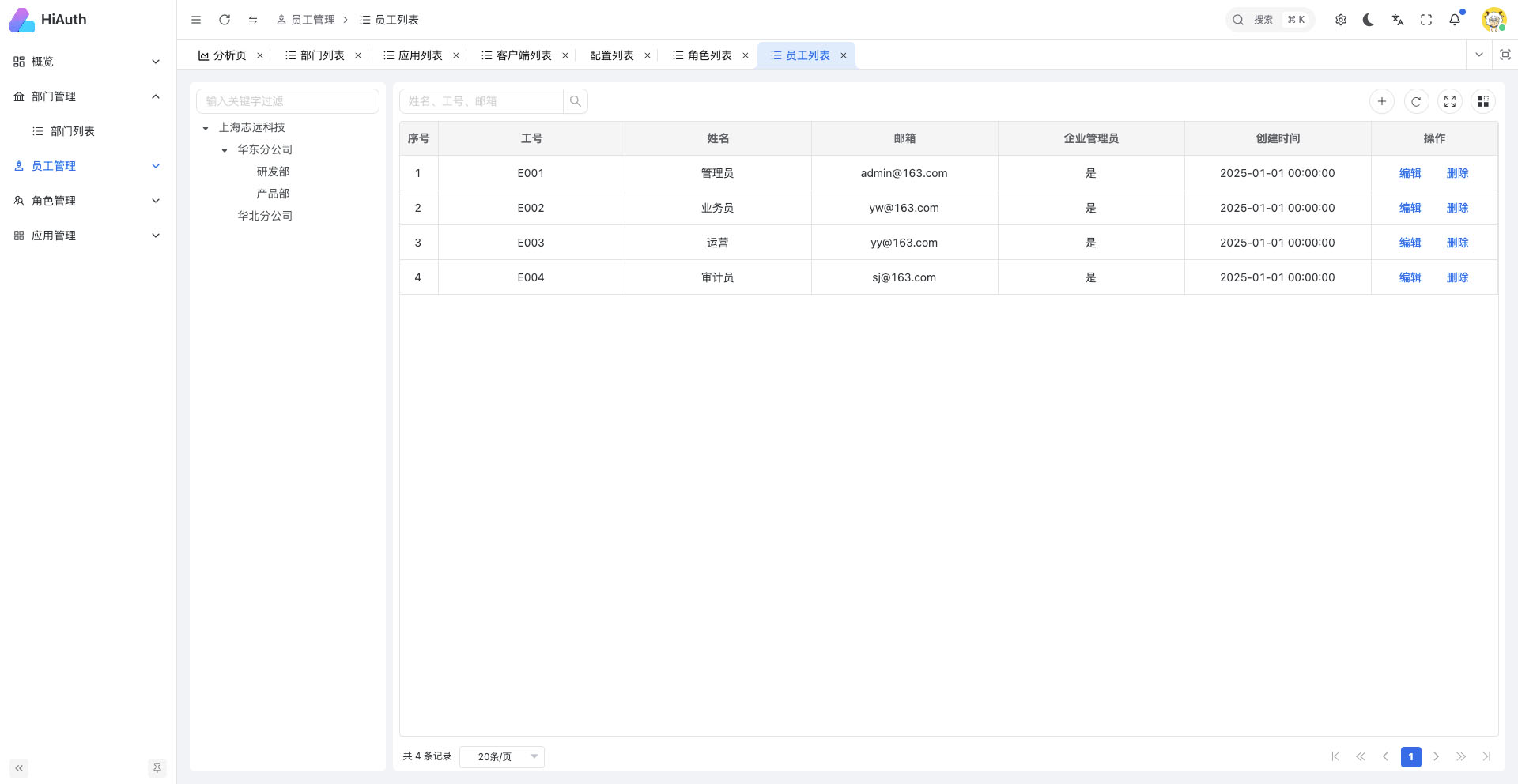Expand the 角色管理 sidebar menu
Viewport: 1518px width, 784px height.
(x=87, y=201)
